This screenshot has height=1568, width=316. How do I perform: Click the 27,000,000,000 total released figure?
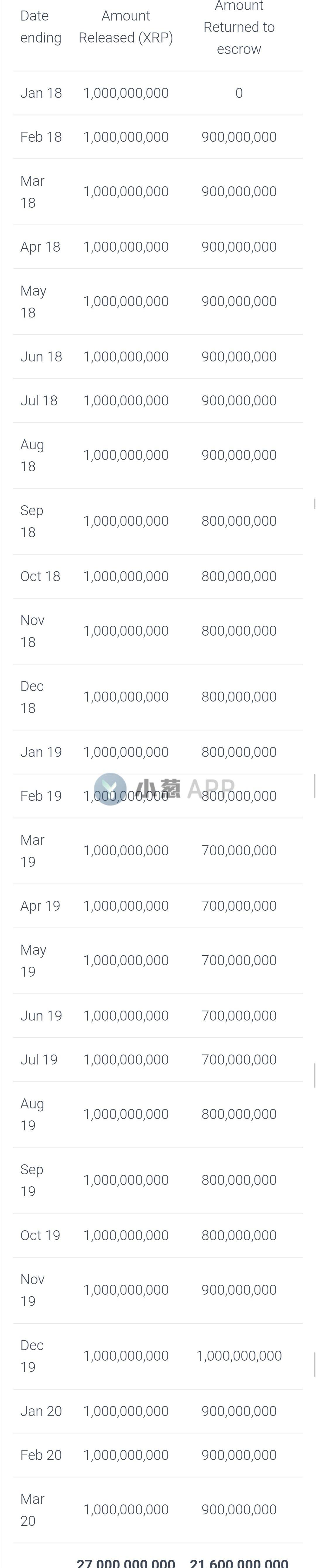(x=126, y=1562)
